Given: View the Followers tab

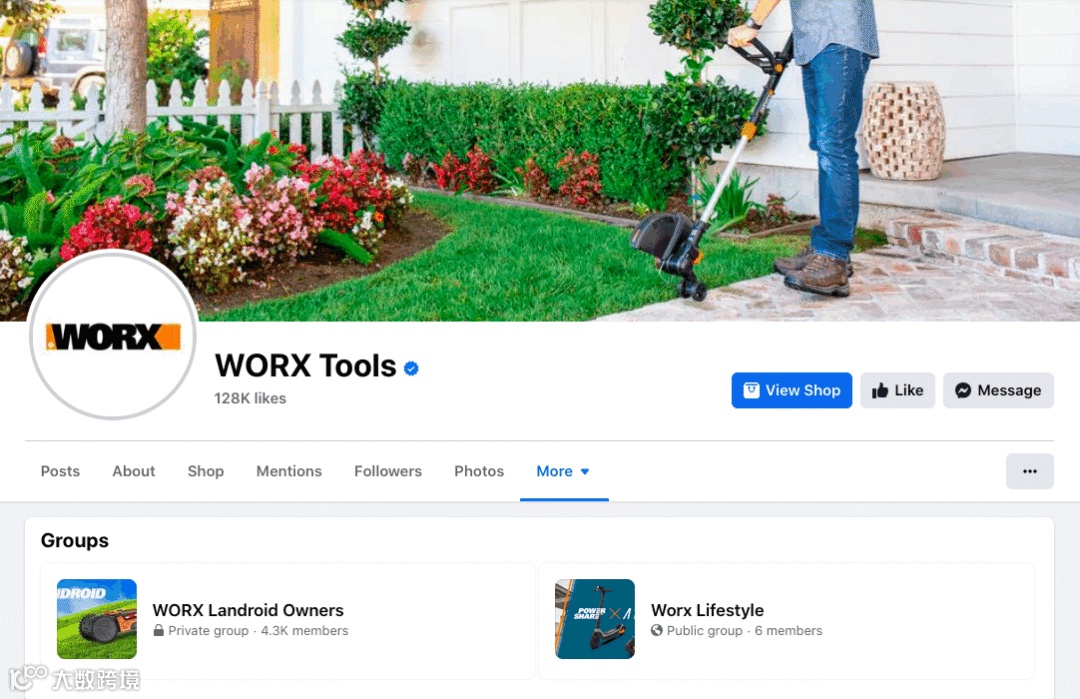Looking at the screenshot, I should [388, 471].
